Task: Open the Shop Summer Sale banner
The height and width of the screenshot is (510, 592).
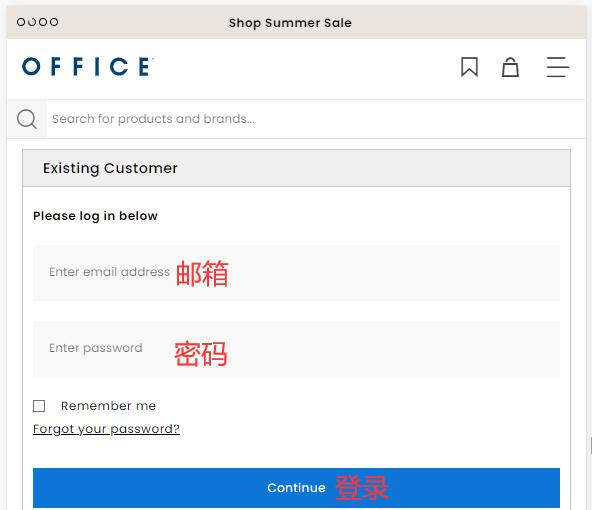Action: tap(290, 23)
